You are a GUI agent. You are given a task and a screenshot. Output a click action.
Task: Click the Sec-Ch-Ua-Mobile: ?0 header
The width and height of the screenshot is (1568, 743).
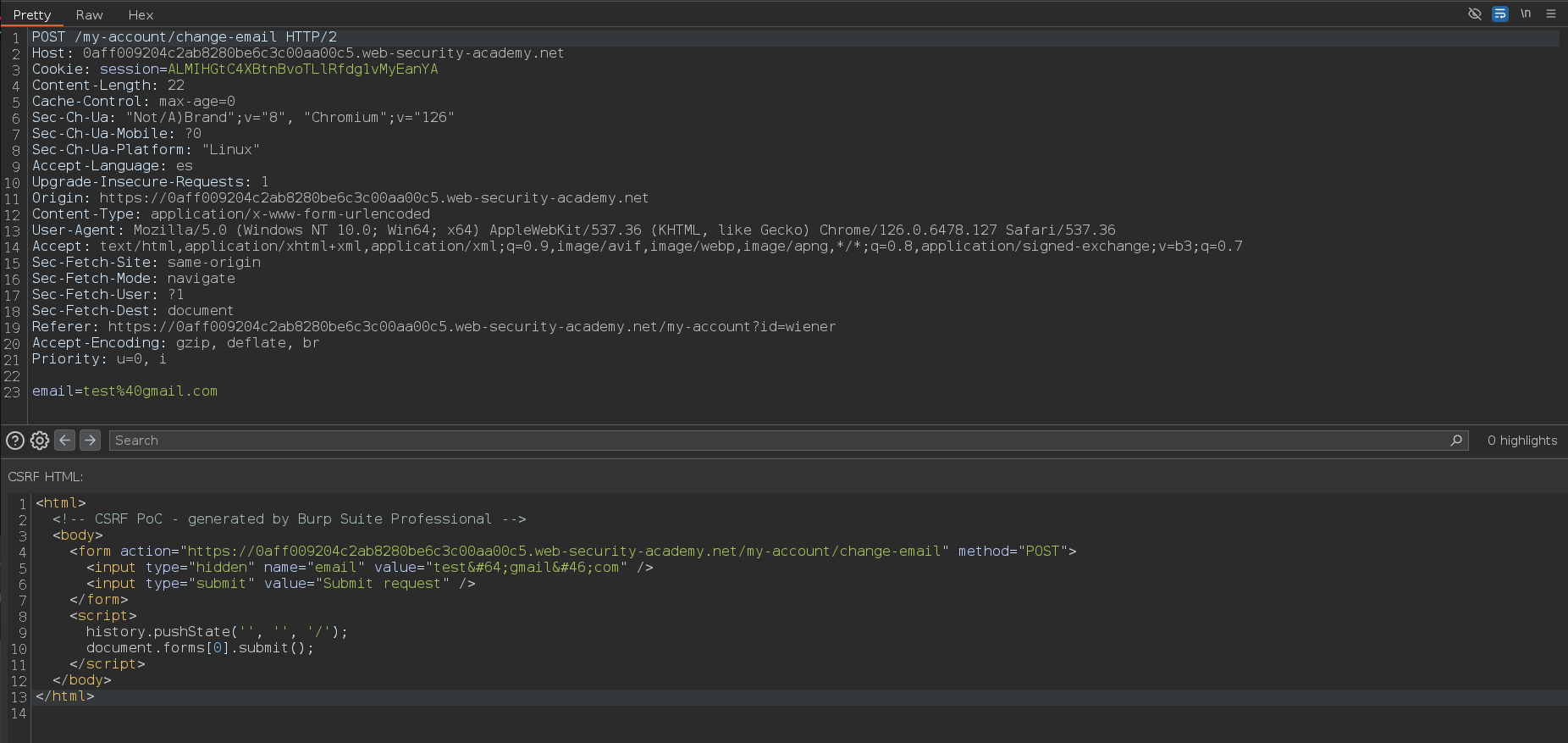(x=117, y=134)
